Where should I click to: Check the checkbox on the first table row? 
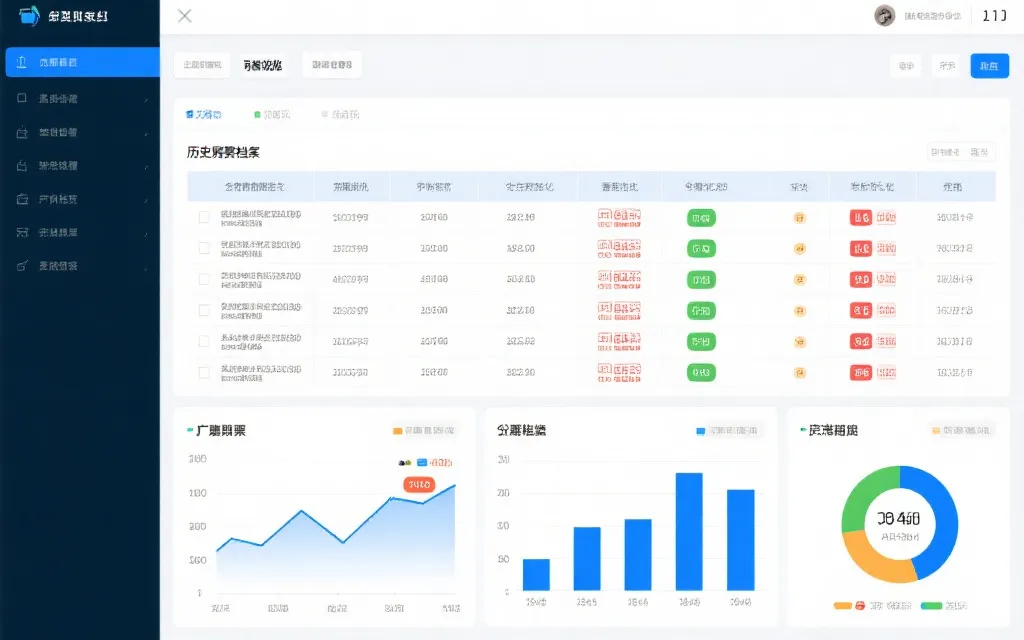pos(204,216)
